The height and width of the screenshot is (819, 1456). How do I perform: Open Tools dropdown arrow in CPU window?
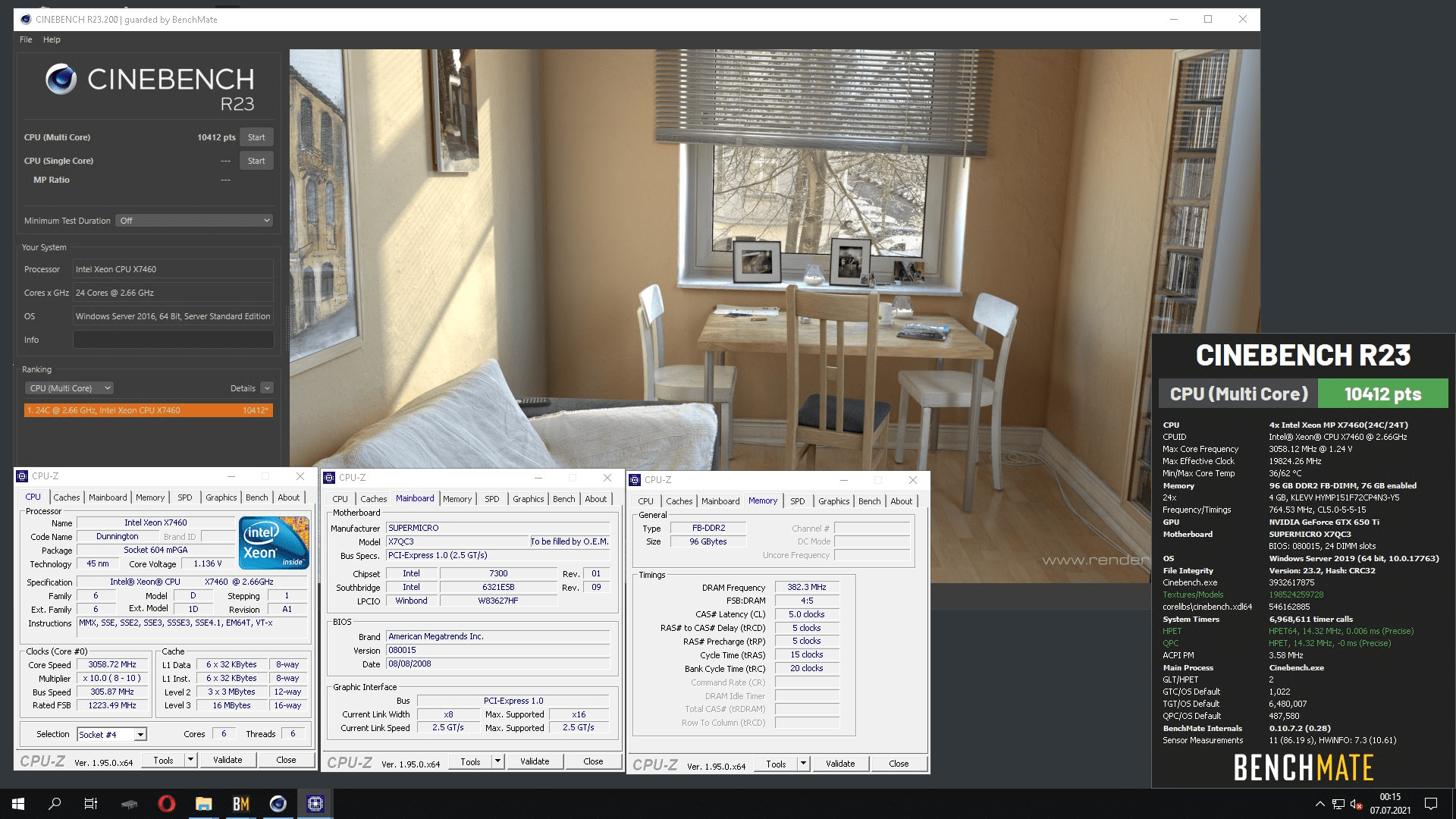191,760
